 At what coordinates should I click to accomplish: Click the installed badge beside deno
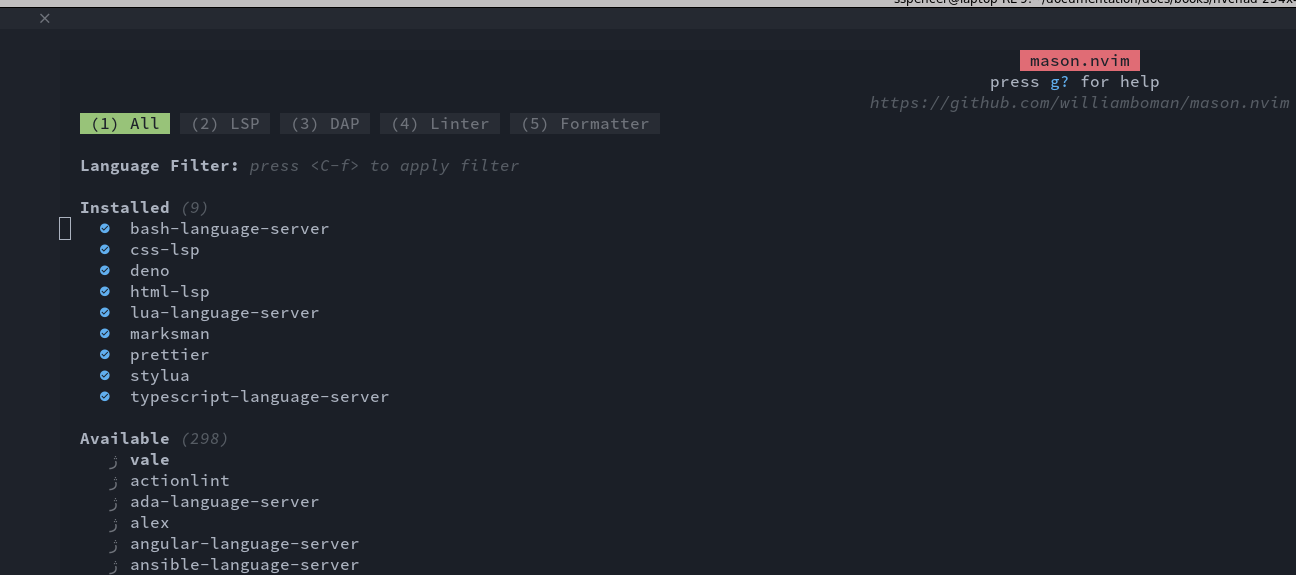click(105, 271)
